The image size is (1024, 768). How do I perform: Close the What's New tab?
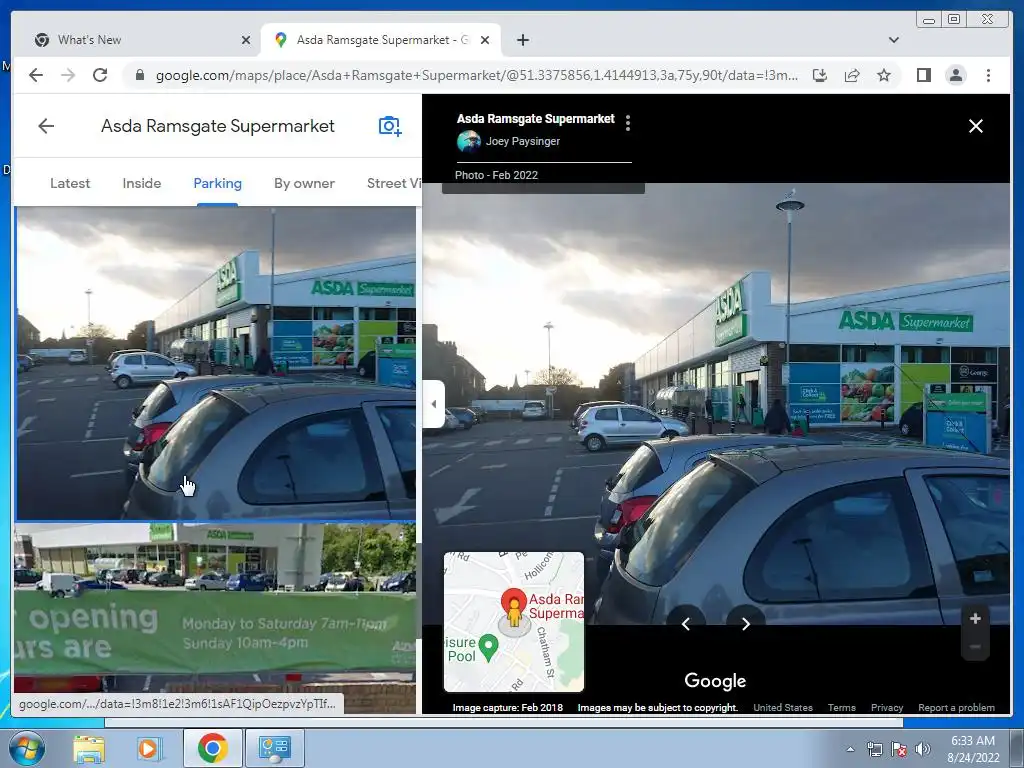coord(246,40)
